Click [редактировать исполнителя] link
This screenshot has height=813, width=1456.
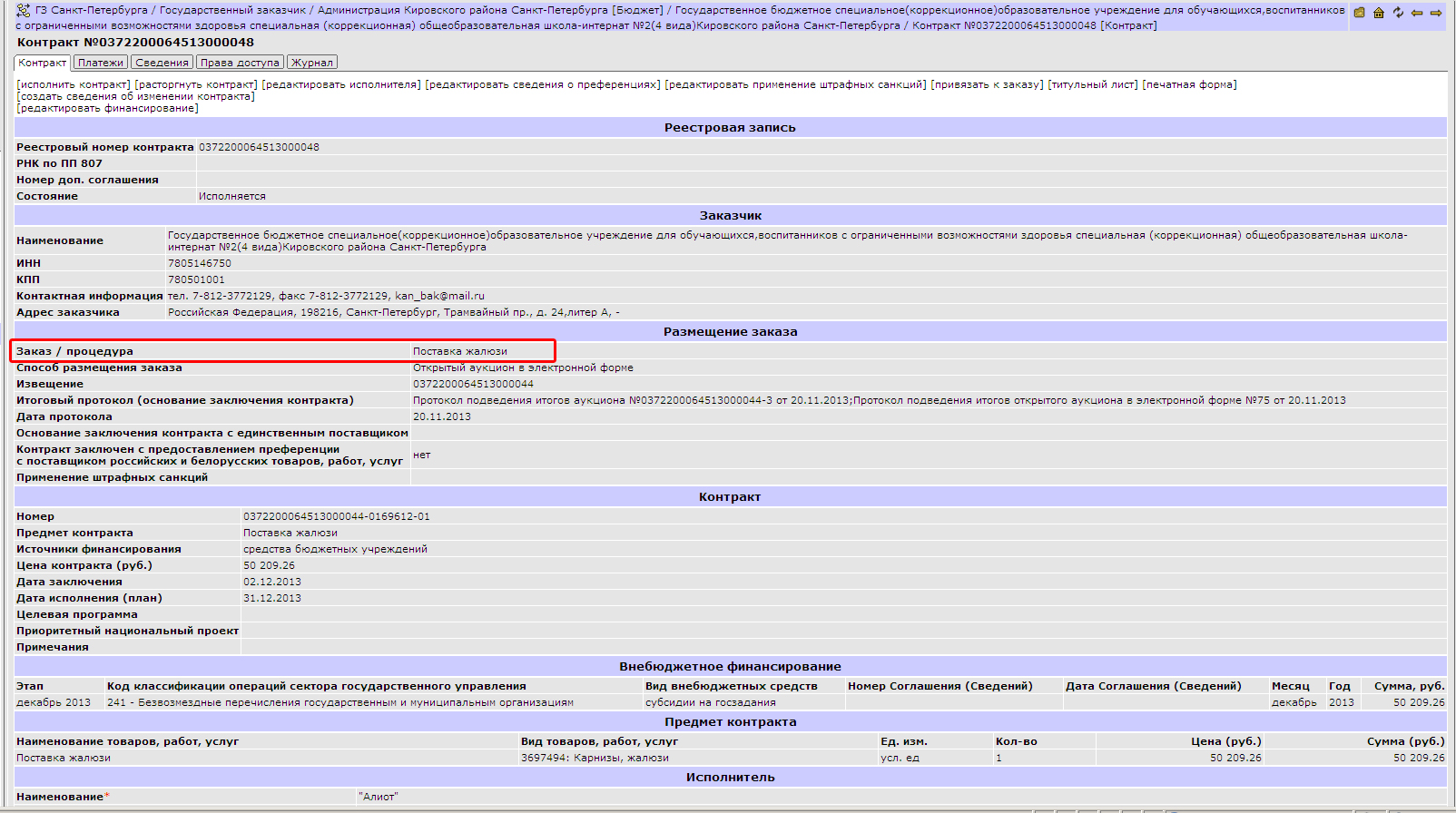tap(341, 84)
